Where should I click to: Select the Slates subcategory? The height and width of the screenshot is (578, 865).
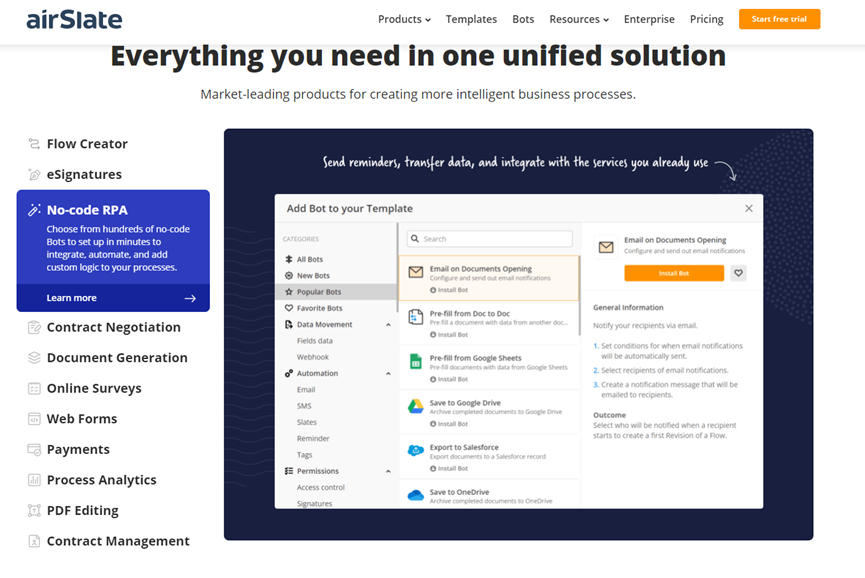tap(307, 422)
